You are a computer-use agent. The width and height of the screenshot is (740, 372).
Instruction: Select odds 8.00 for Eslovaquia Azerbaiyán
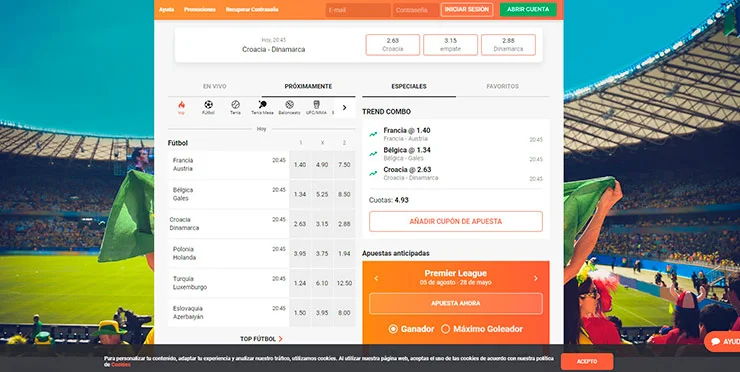[x=344, y=313]
